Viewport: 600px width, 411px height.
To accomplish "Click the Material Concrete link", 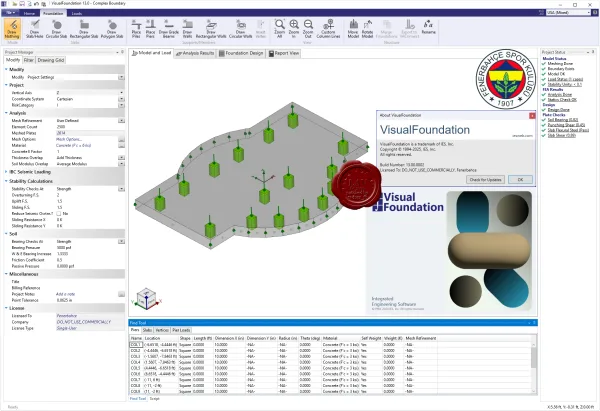I will tap(73, 145).
